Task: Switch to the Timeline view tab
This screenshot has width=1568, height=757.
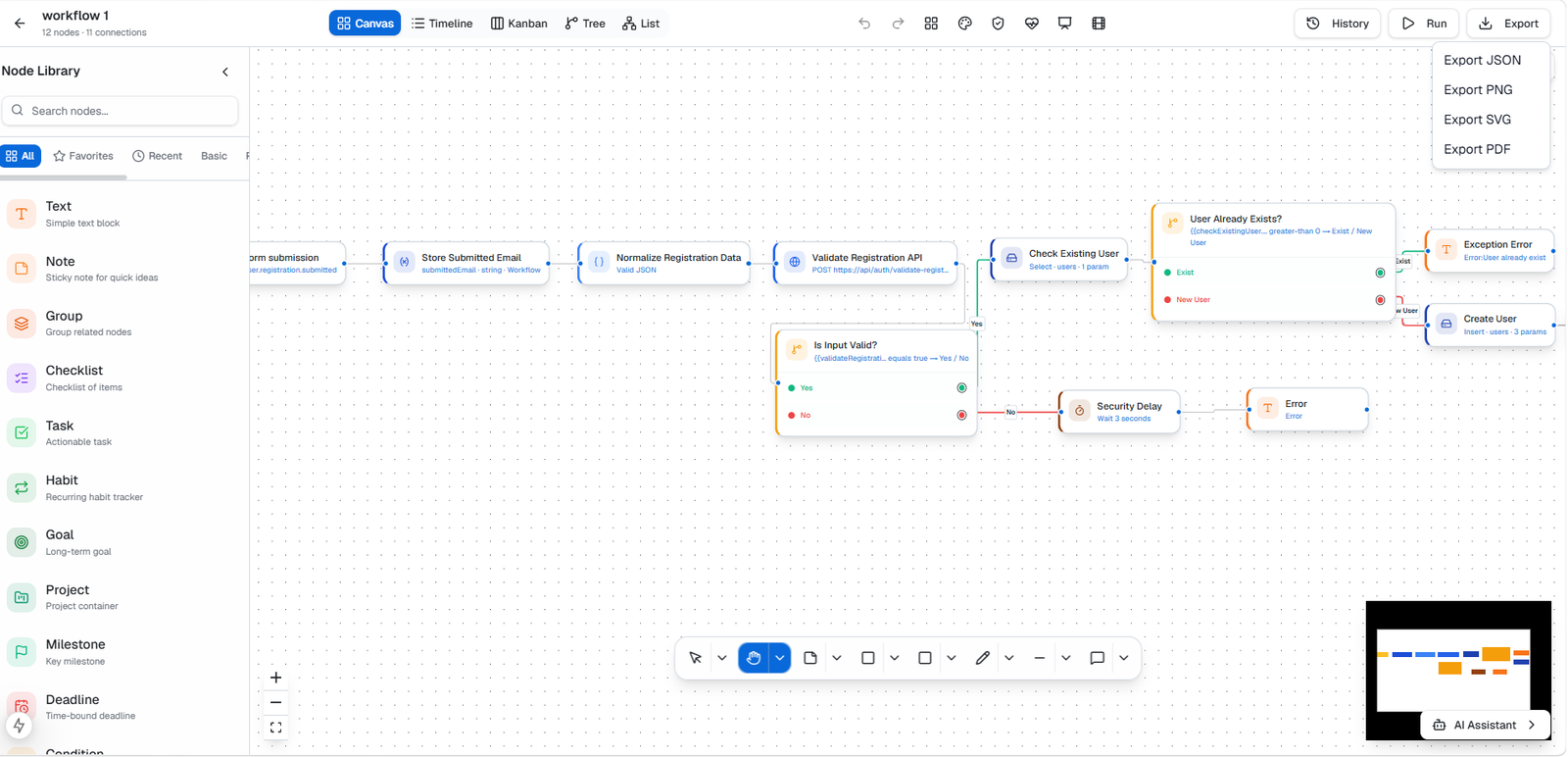Action: (442, 24)
